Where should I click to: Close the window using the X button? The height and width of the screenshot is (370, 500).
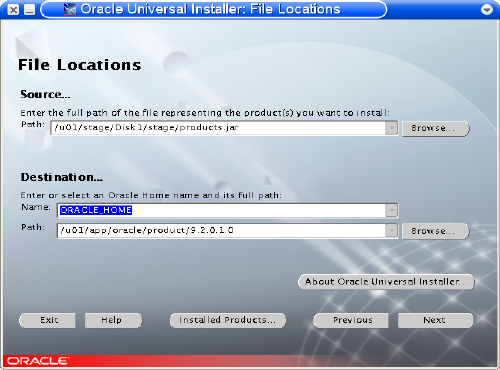pyautogui.click(x=13, y=10)
